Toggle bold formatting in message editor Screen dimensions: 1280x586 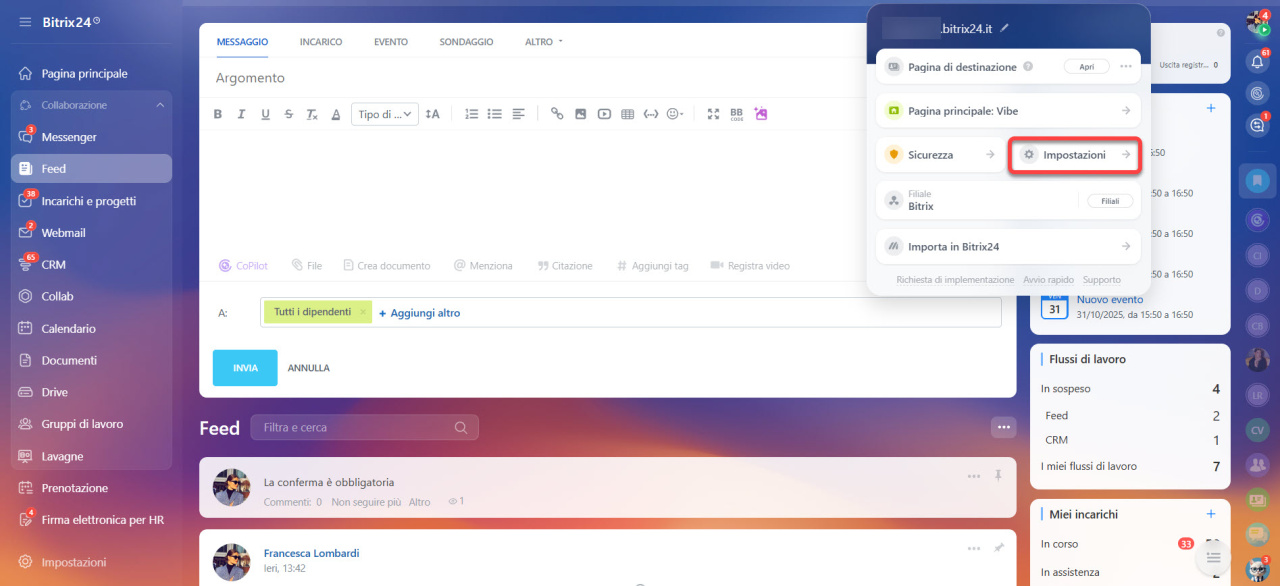click(x=218, y=114)
